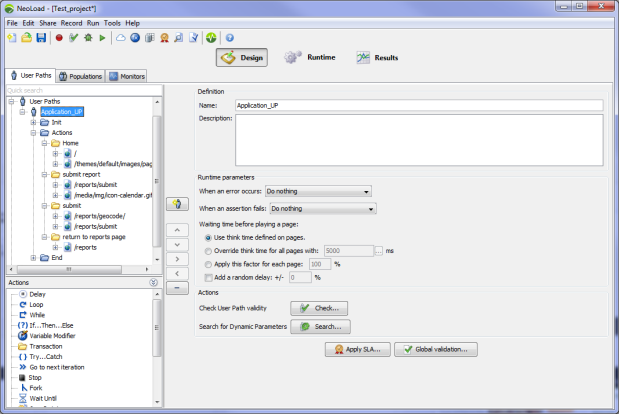
Task: Pick the Variable Modifier action
Action: coord(22,336)
